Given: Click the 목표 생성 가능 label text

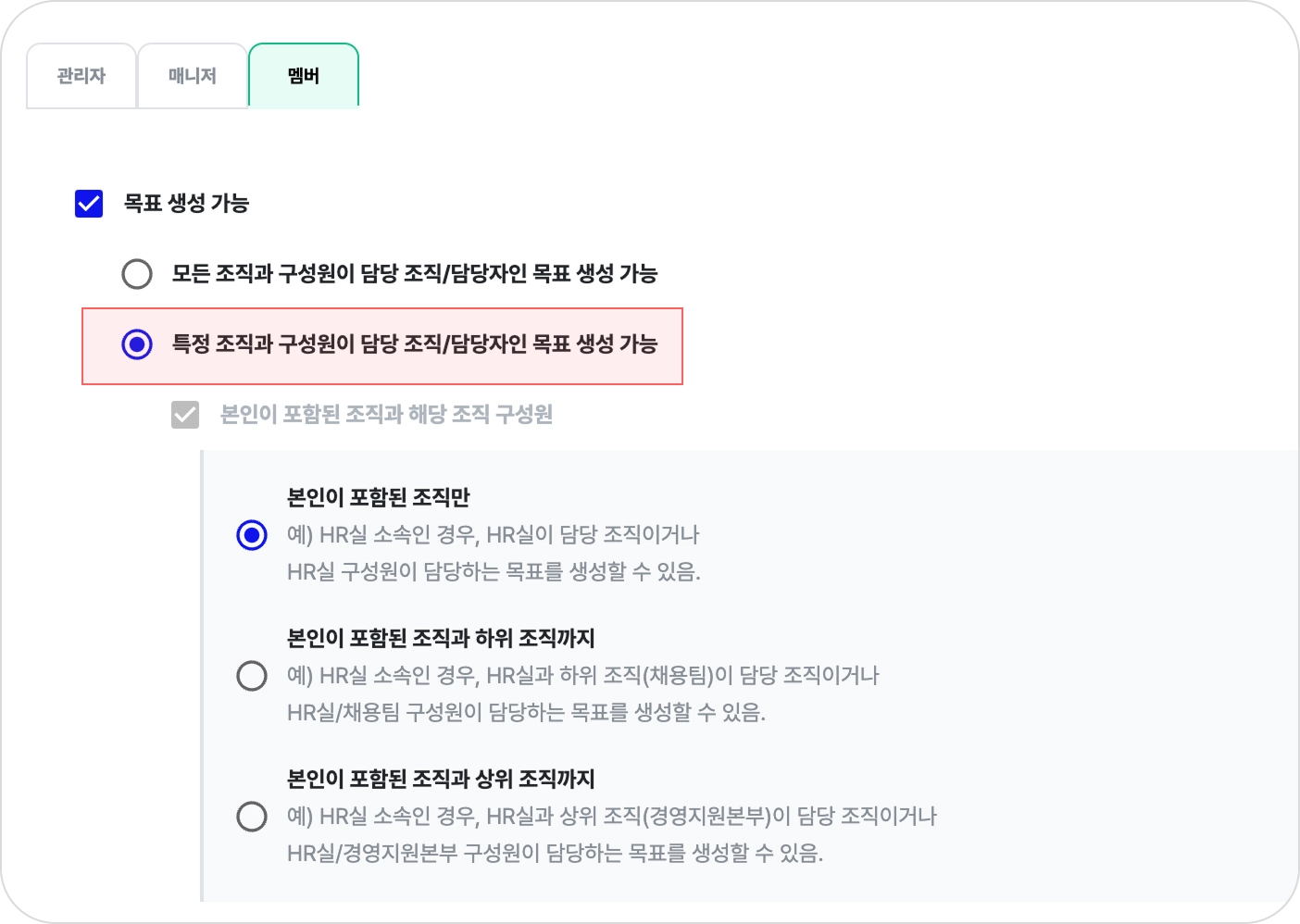Looking at the screenshot, I should point(186,204).
